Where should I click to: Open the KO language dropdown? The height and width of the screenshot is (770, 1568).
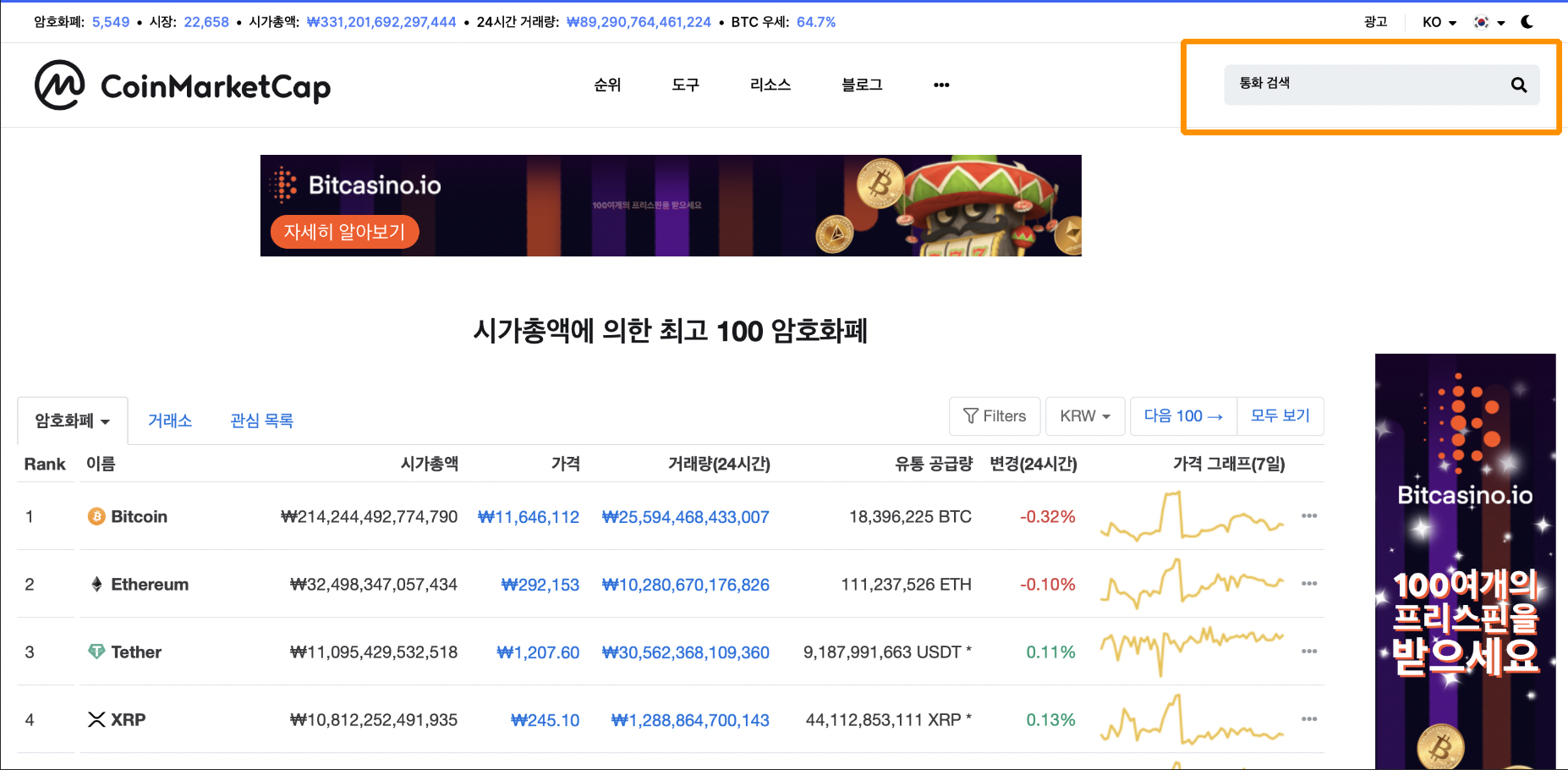click(1439, 22)
